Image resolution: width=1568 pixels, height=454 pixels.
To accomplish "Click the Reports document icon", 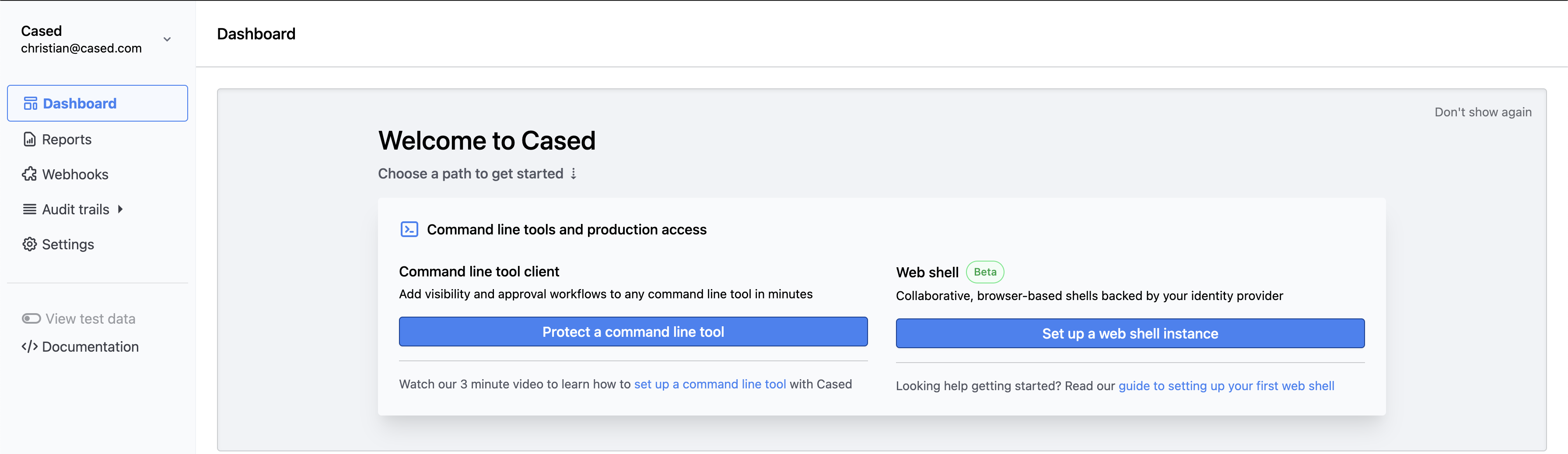I will click(x=29, y=140).
